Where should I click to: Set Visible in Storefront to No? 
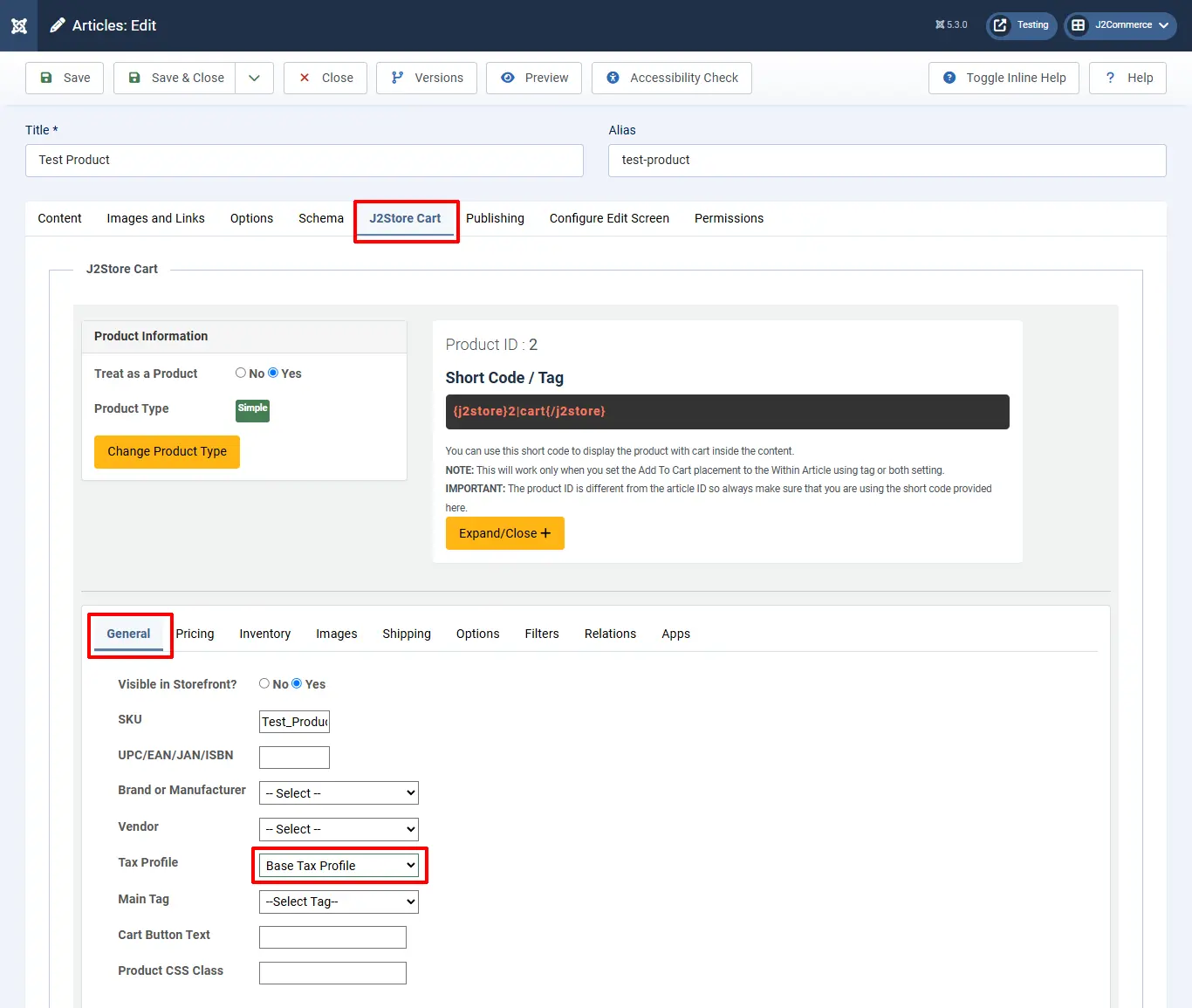pyautogui.click(x=264, y=683)
